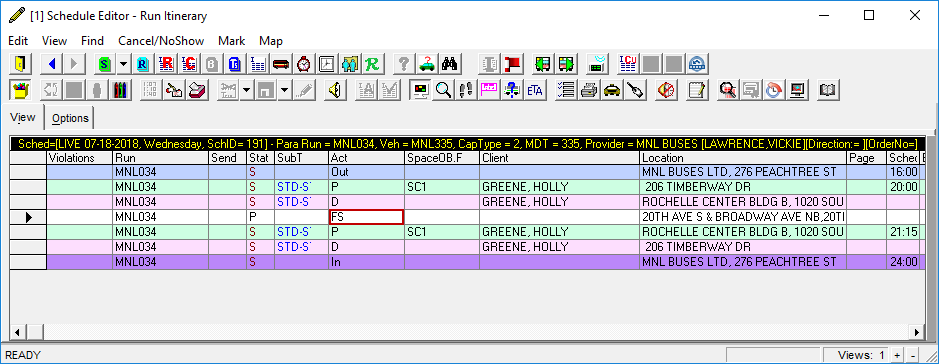939x364 pixels.
Task: Click the yellow exit door icon
Action: pyautogui.click(x=21, y=63)
